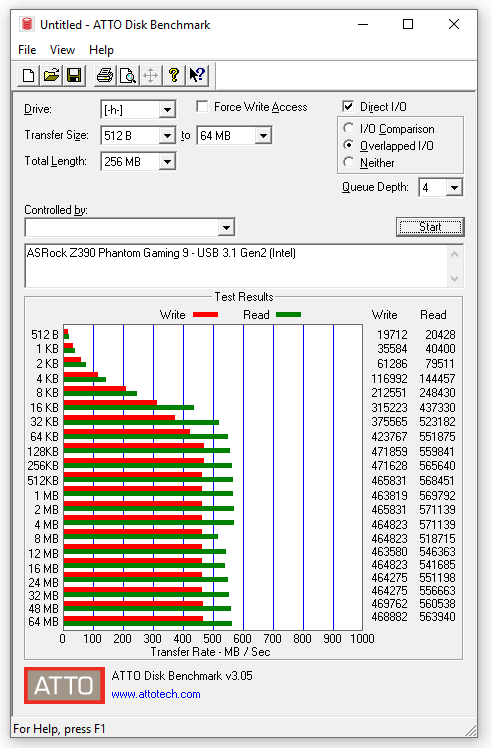Click inside the description text box
This screenshot has height=748, width=492.
tap(237, 266)
